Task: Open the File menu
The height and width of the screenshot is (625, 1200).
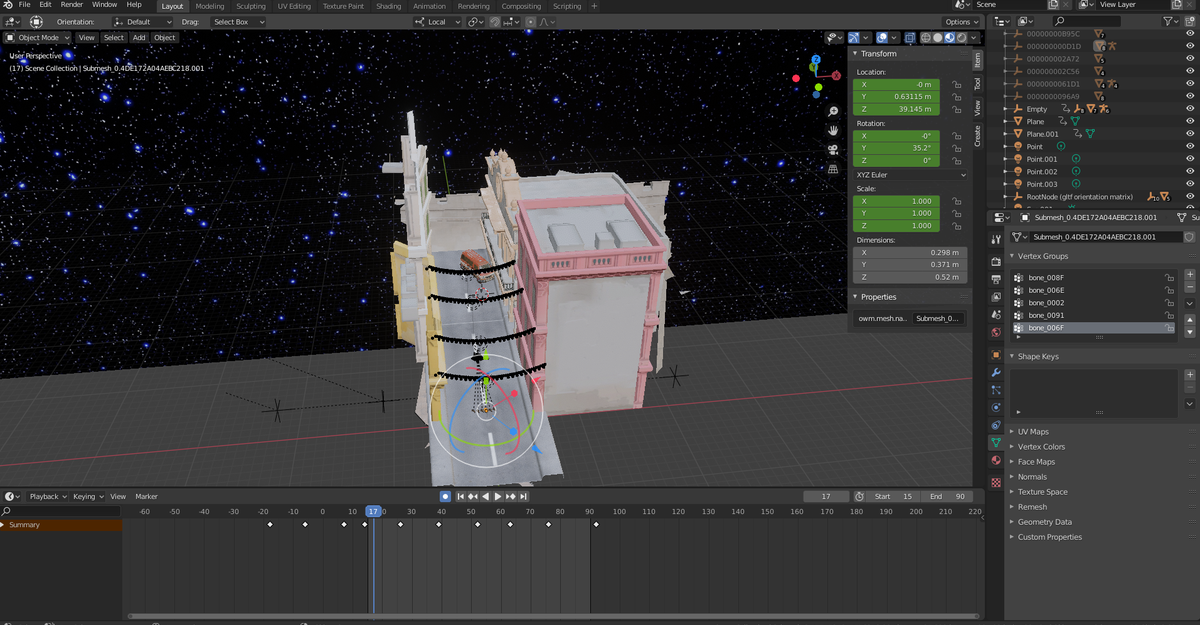Action: click(x=24, y=5)
